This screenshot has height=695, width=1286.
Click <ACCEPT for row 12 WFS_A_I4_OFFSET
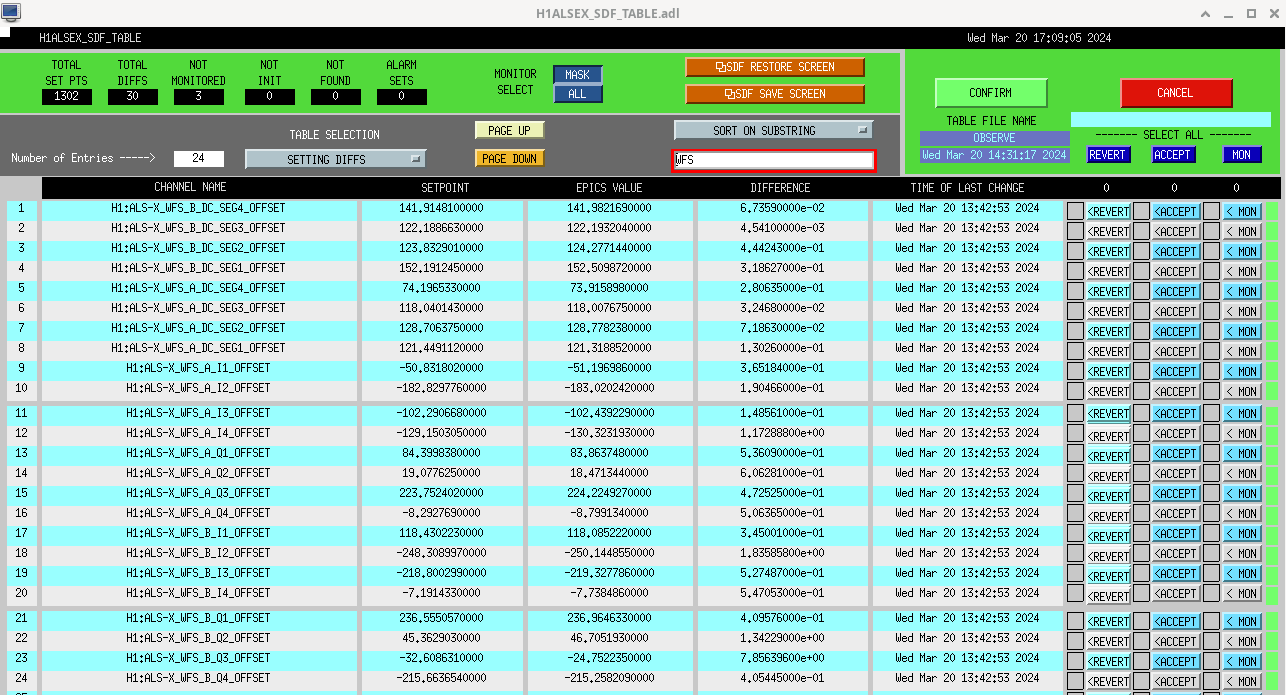click(x=1175, y=434)
